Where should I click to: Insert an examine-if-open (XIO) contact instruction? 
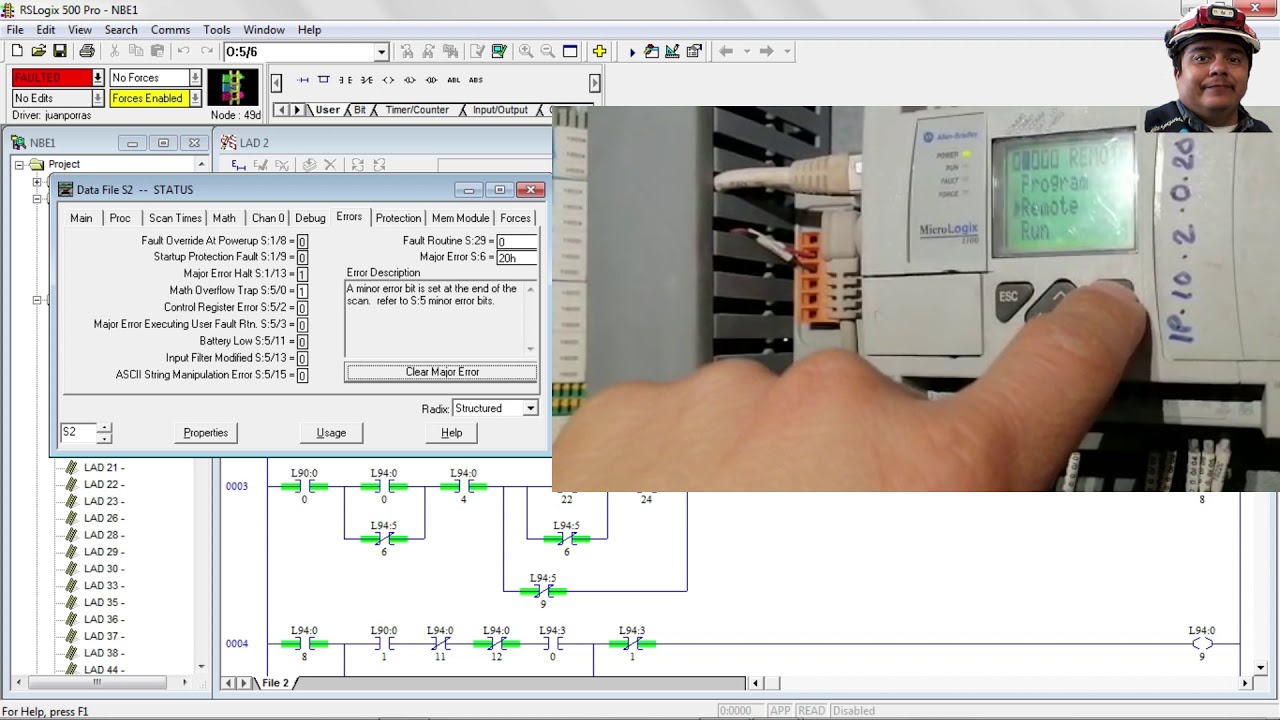366,80
